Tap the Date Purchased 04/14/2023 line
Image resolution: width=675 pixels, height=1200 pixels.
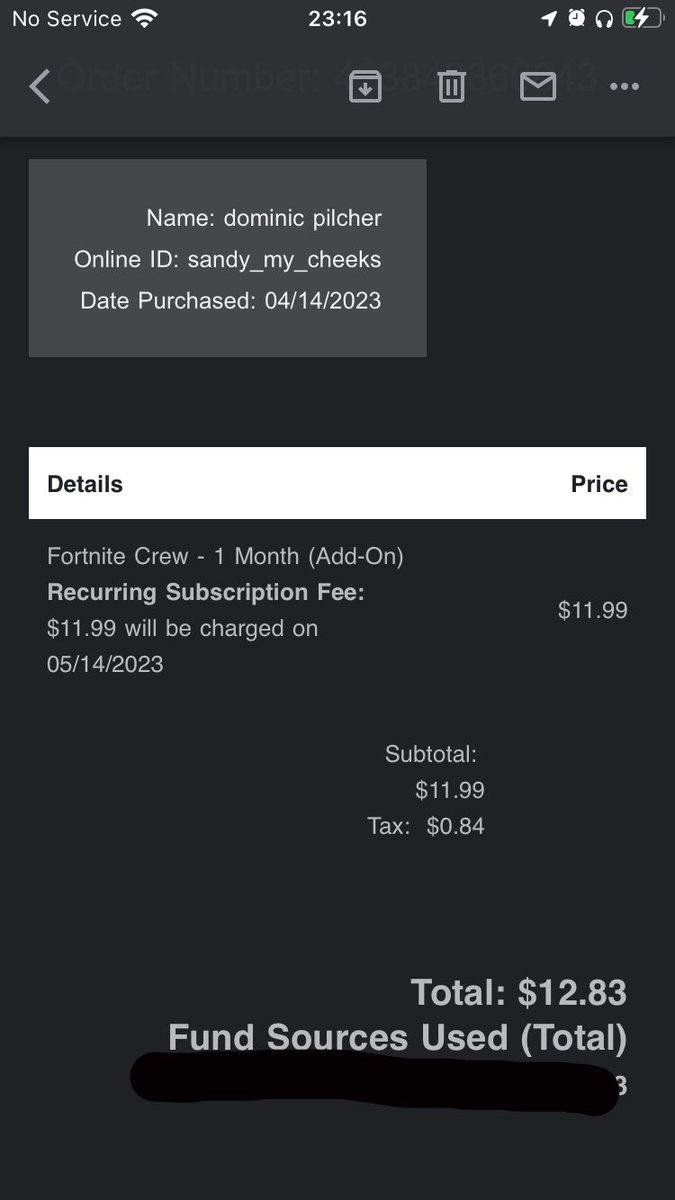pyautogui.click(x=231, y=300)
